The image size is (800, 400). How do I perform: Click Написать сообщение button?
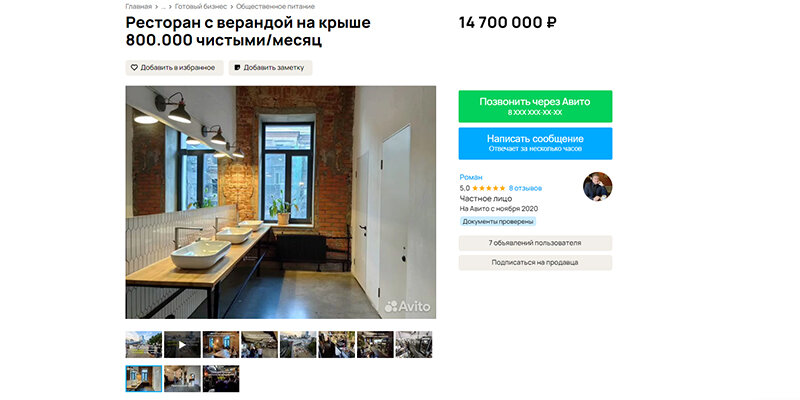535,143
